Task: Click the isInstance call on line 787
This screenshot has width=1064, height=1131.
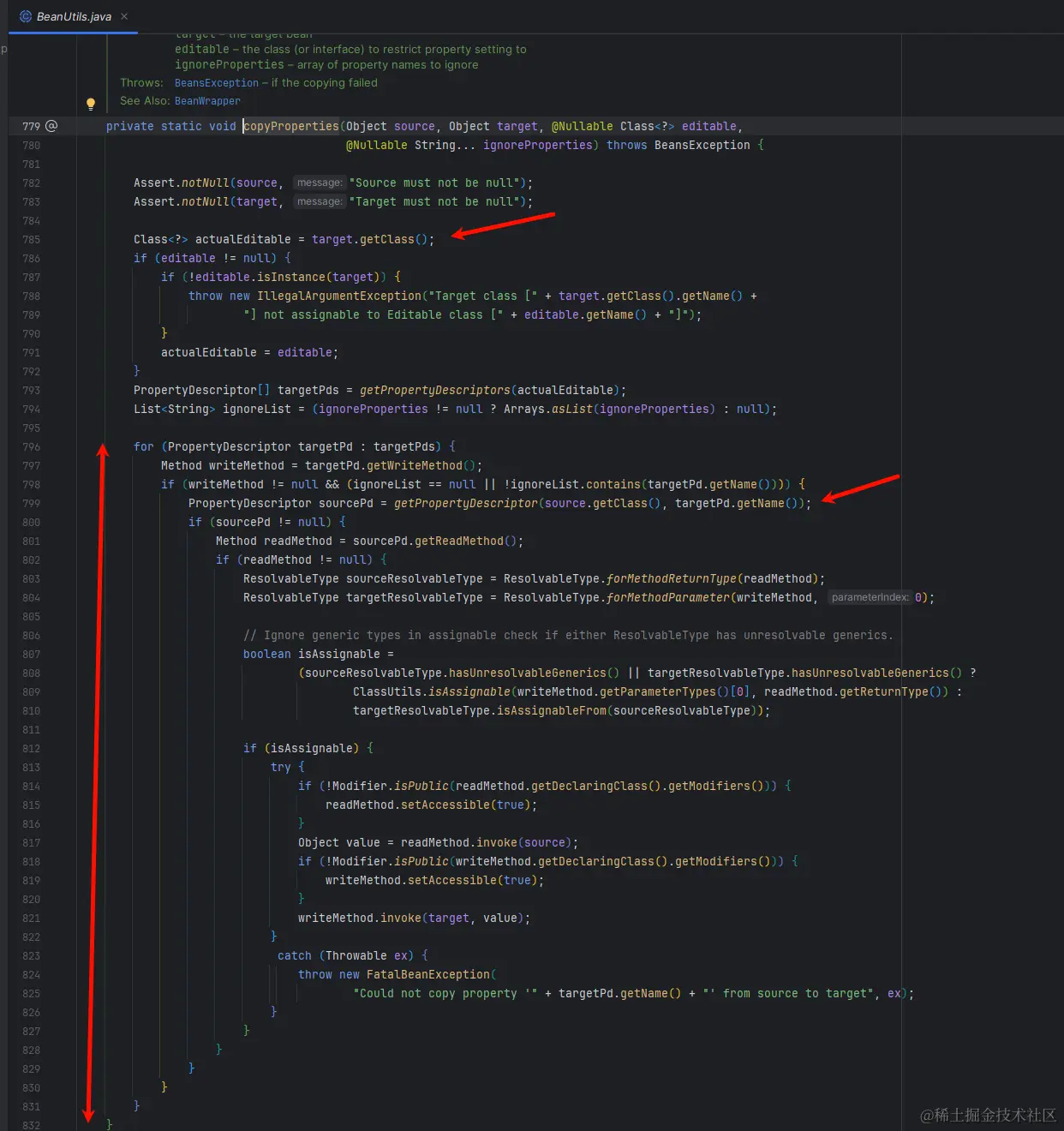Action: [x=291, y=277]
